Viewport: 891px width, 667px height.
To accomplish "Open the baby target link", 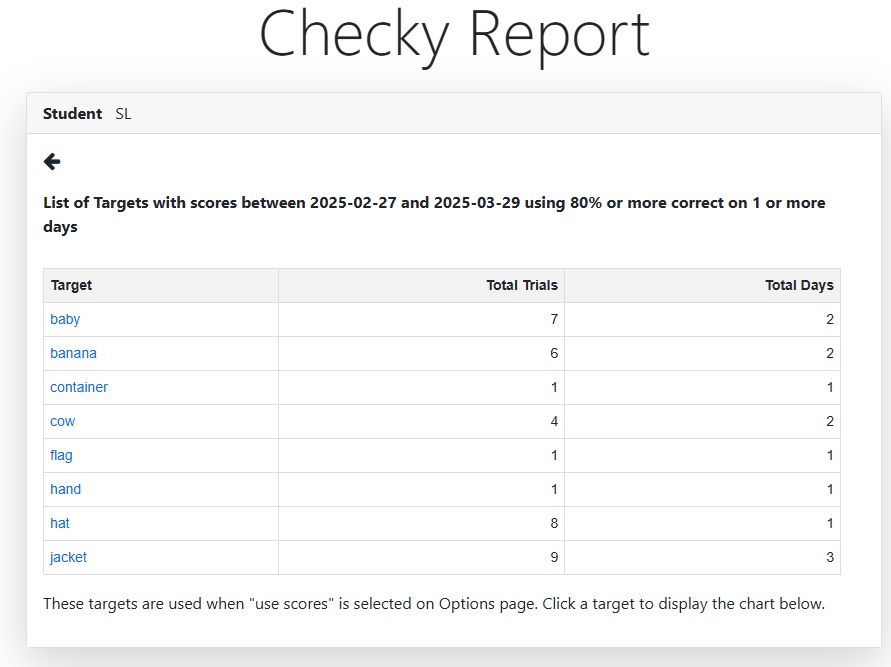I will 65,319.
